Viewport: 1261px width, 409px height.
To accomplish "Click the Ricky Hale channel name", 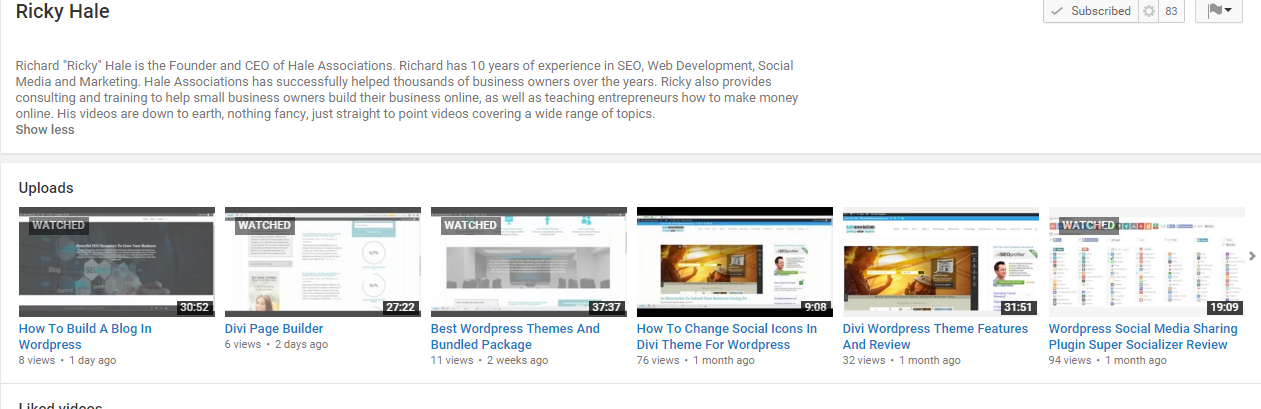I will [x=63, y=12].
